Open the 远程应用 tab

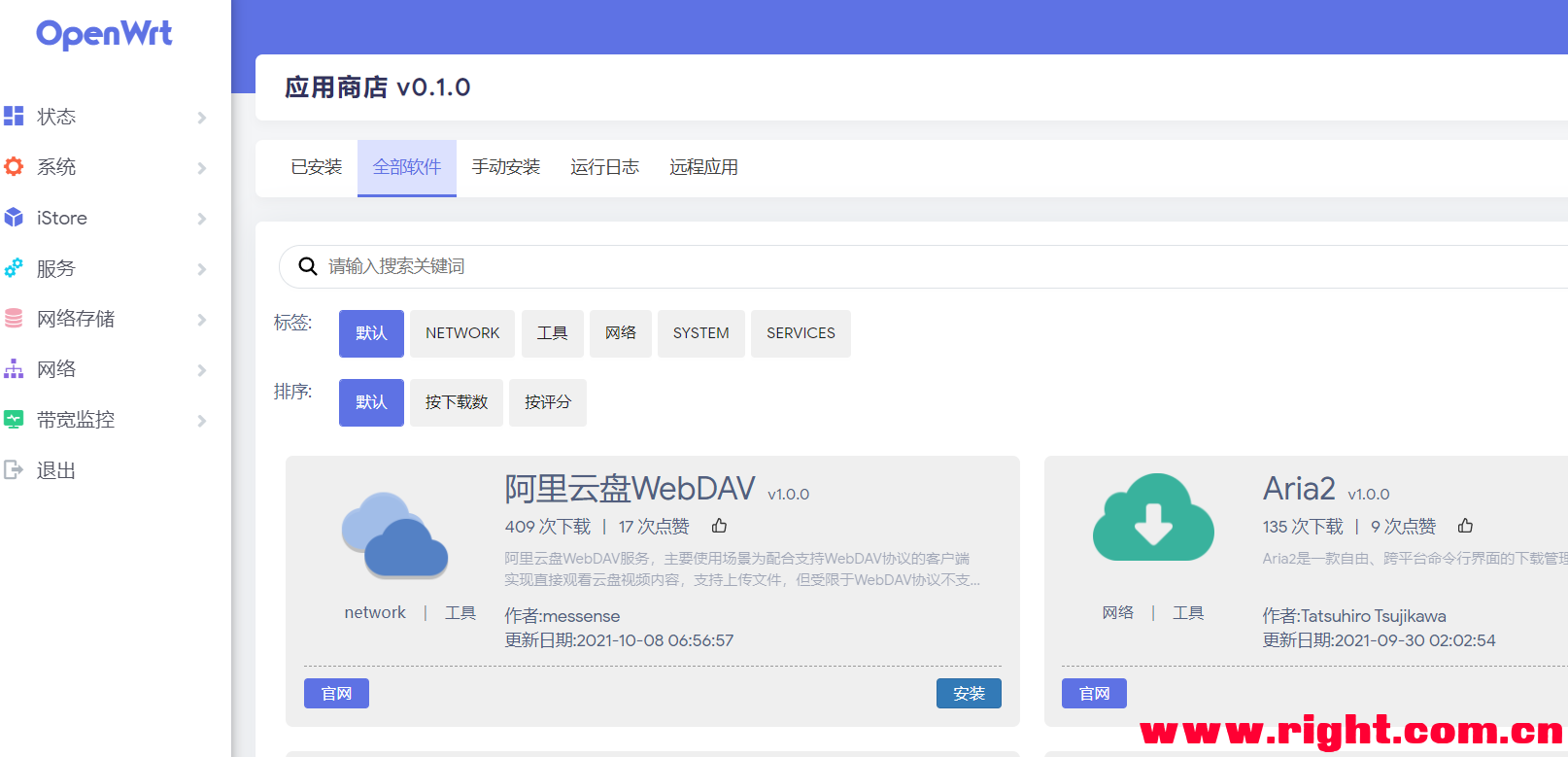(703, 167)
